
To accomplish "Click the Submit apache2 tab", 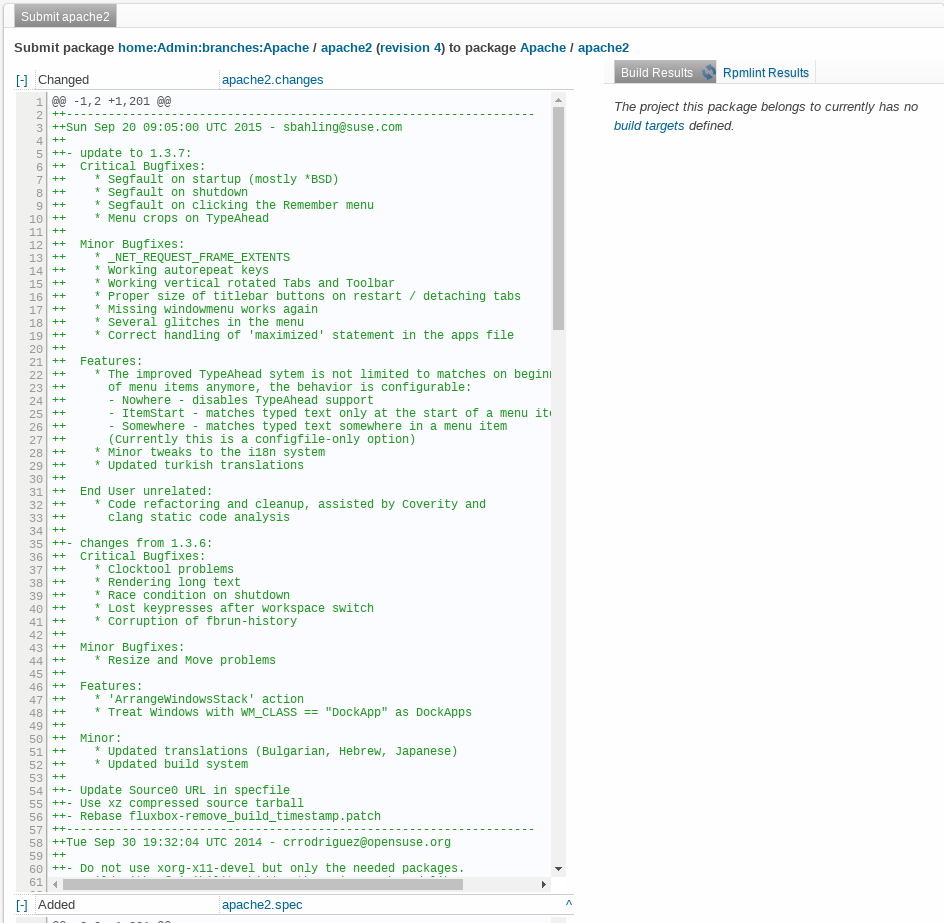I will [x=64, y=16].
